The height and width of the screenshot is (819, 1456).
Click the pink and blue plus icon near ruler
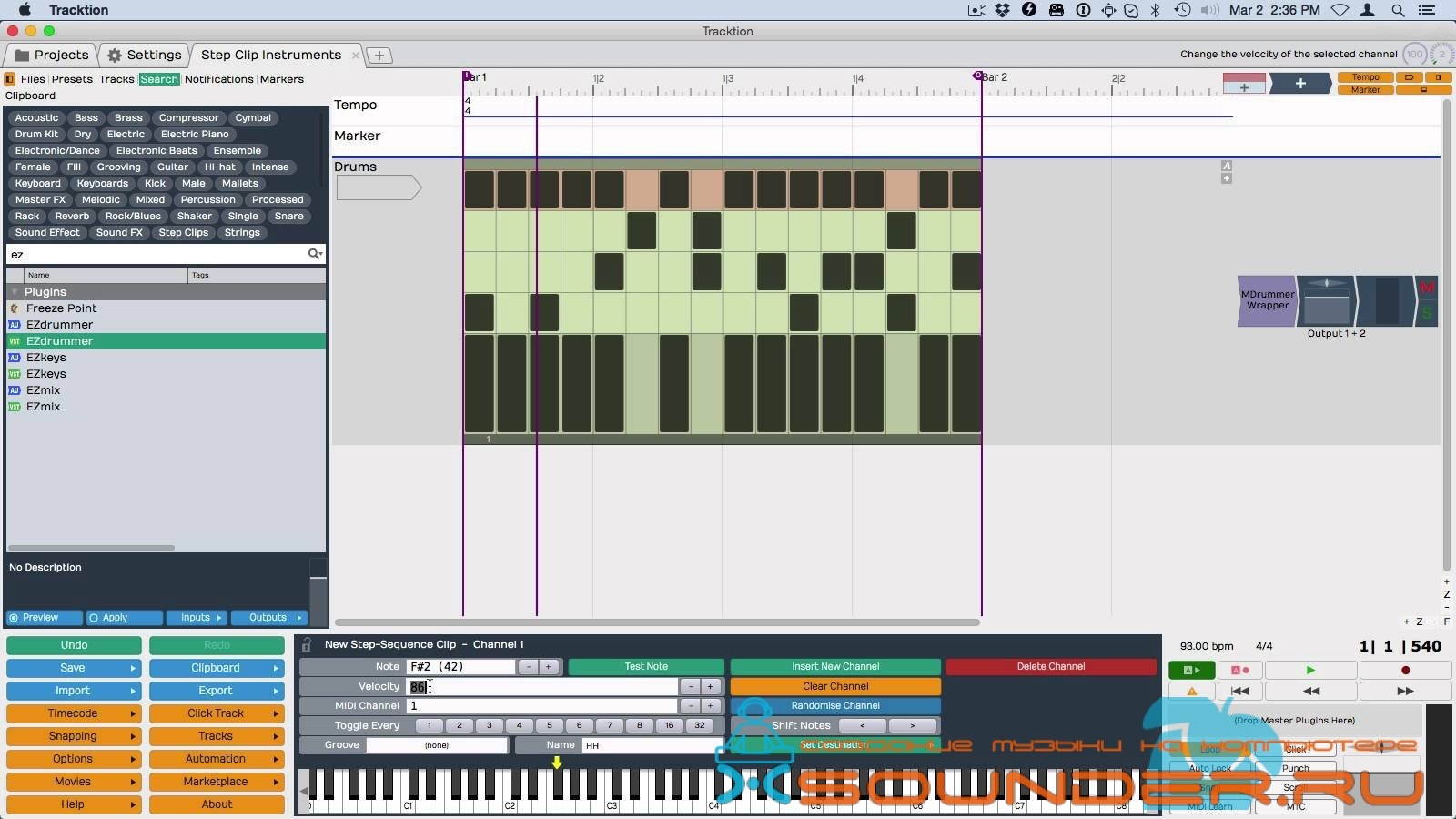click(1244, 83)
